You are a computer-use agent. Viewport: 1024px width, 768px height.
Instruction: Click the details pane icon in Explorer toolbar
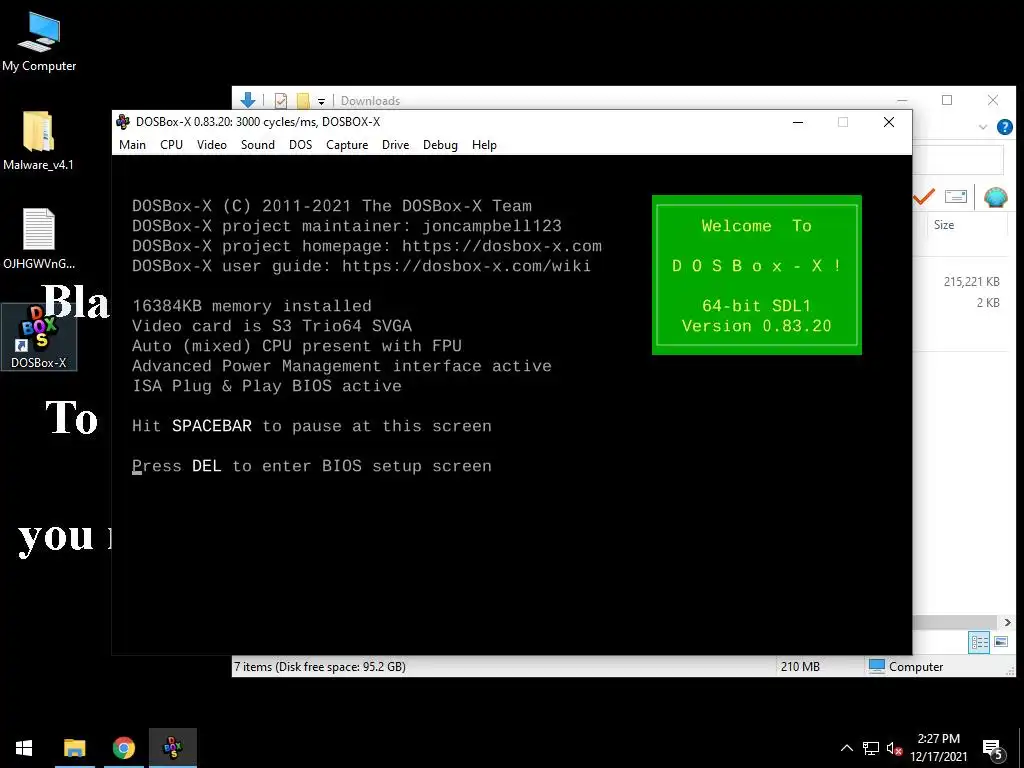pyautogui.click(x=955, y=196)
